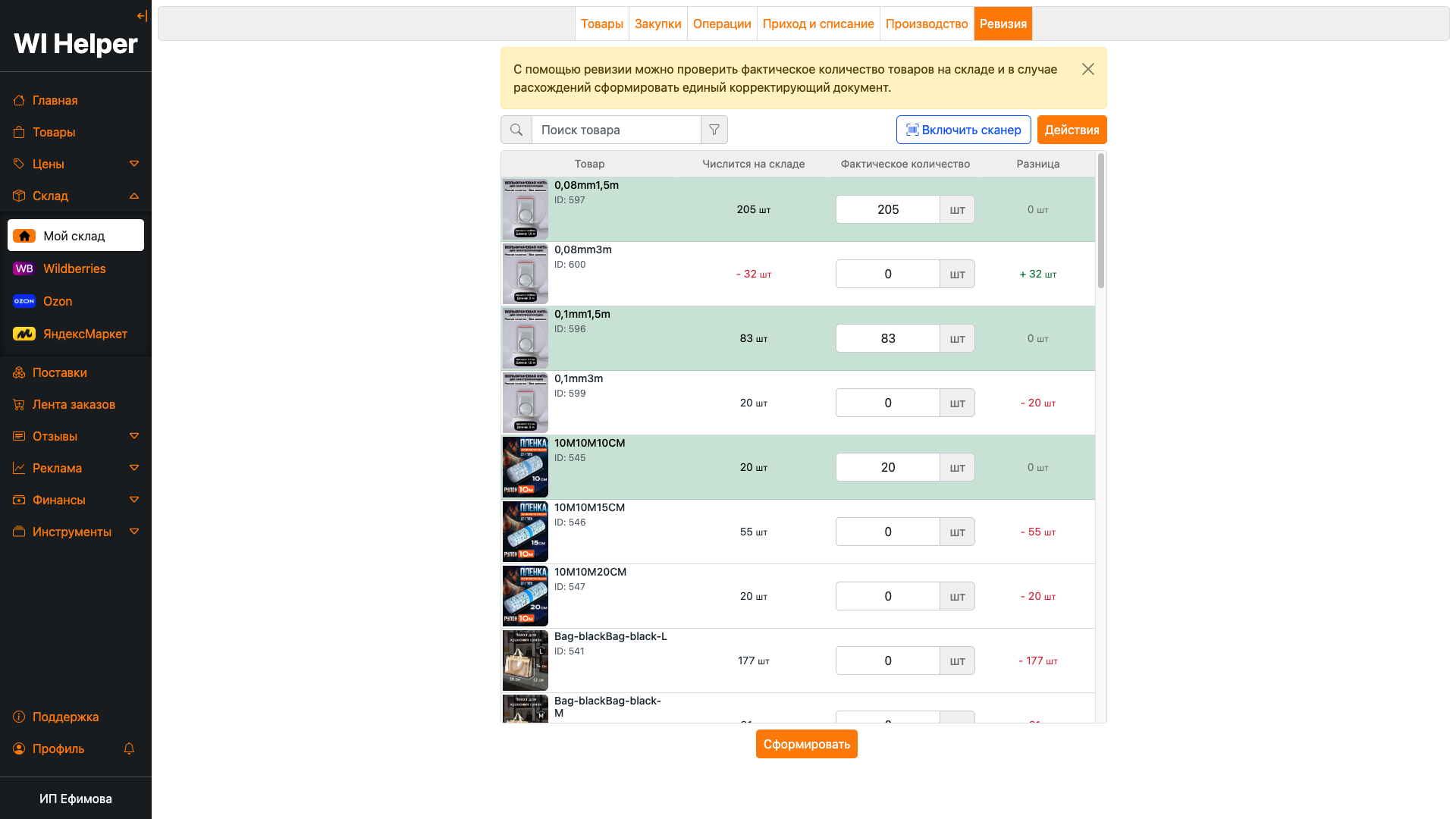Viewport: 1456px width, 819px height.
Task: Open the Приход и списание tab
Action: (817, 24)
